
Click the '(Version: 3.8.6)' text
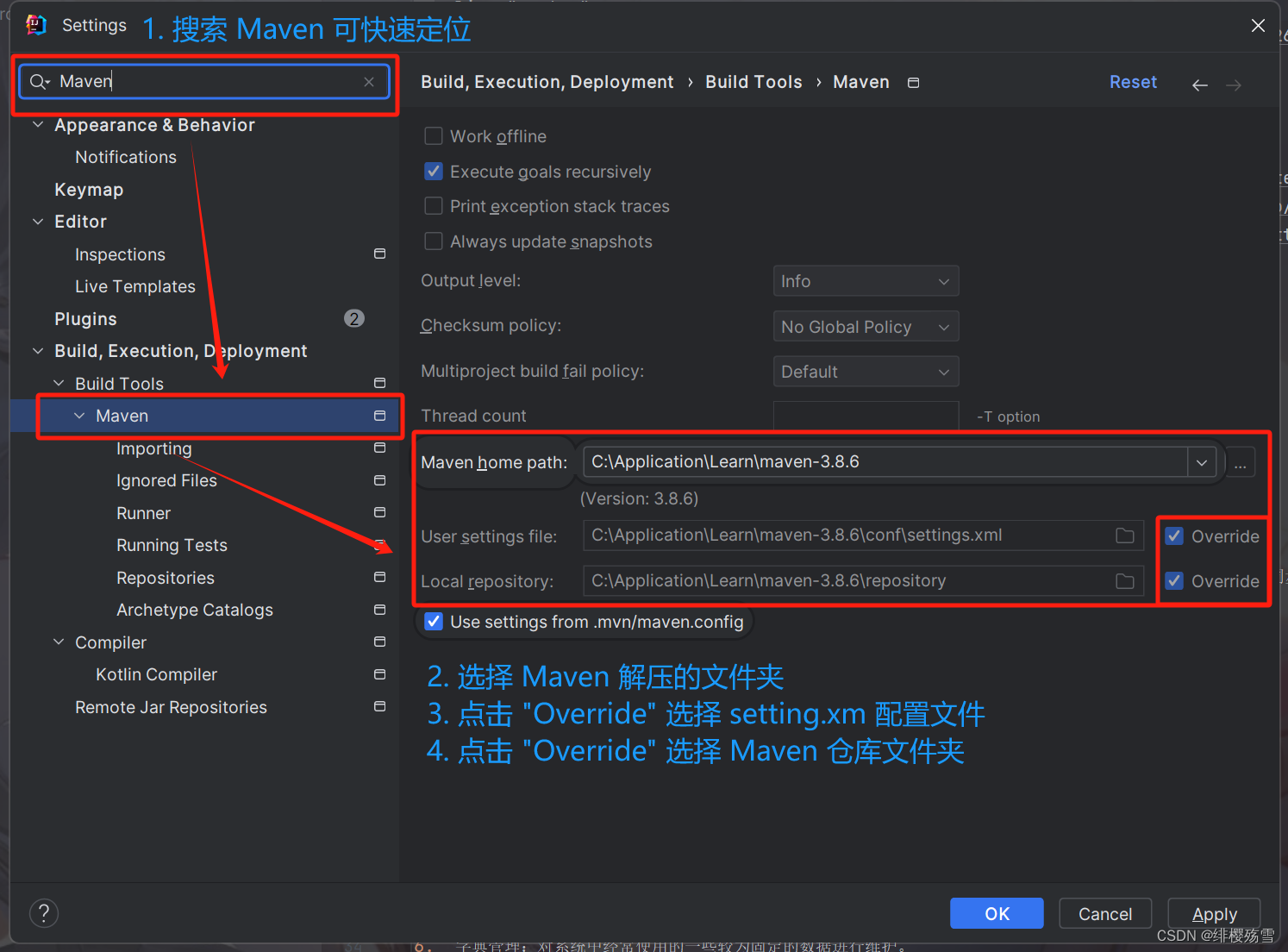(639, 498)
